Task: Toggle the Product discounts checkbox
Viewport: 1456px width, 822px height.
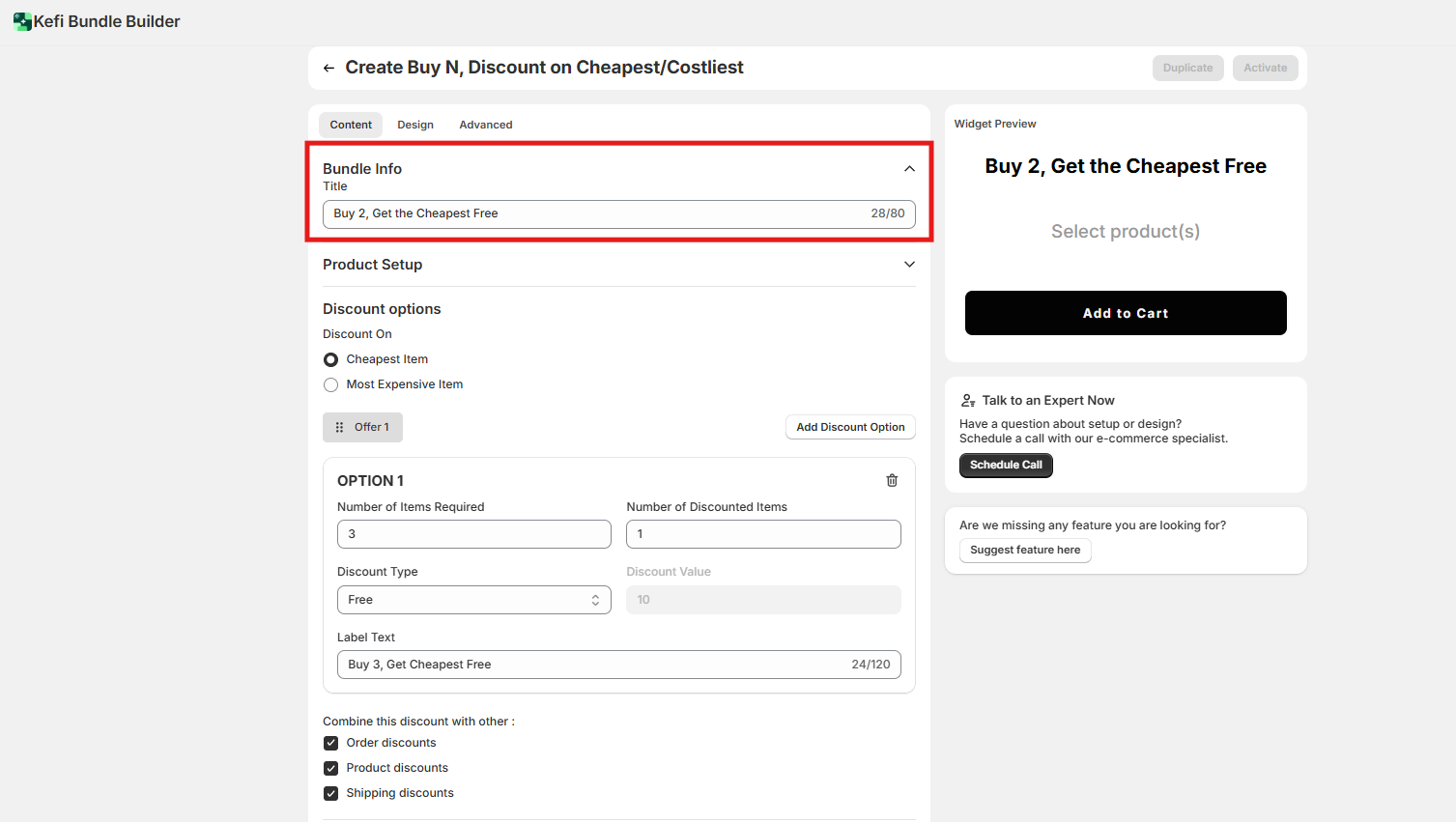Action: coord(331,768)
